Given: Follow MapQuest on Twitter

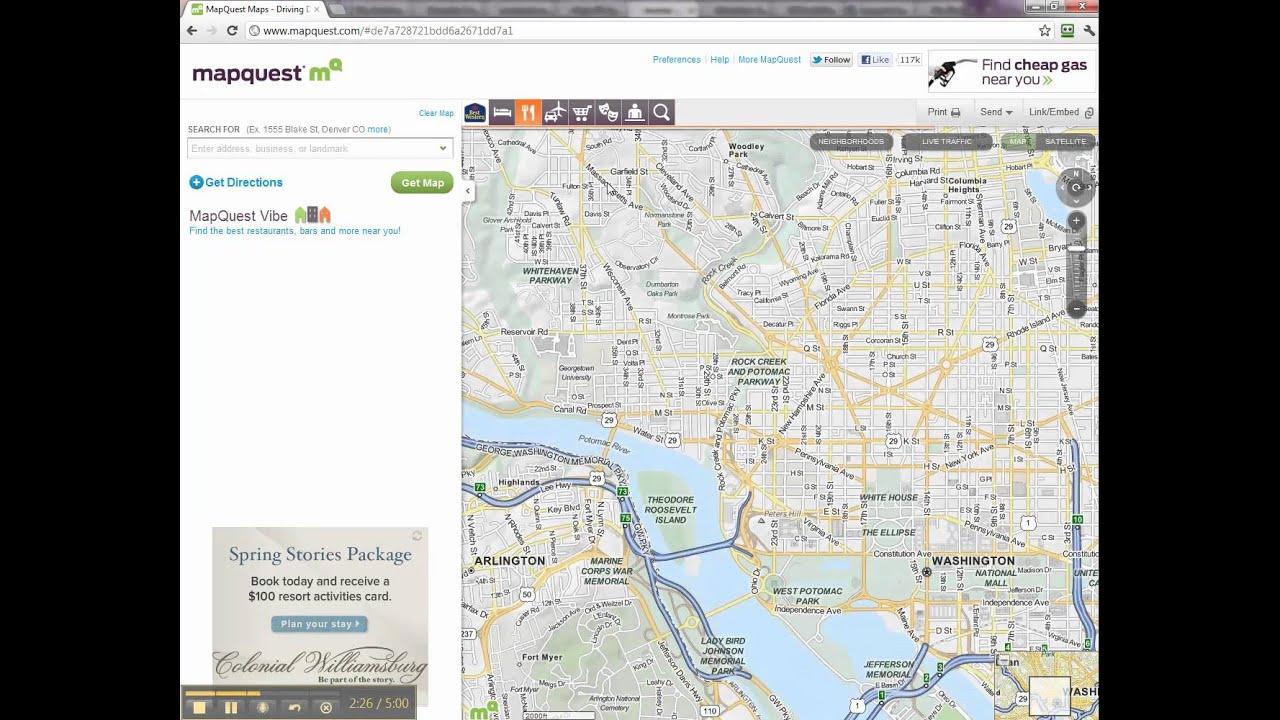Looking at the screenshot, I should [831, 60].
